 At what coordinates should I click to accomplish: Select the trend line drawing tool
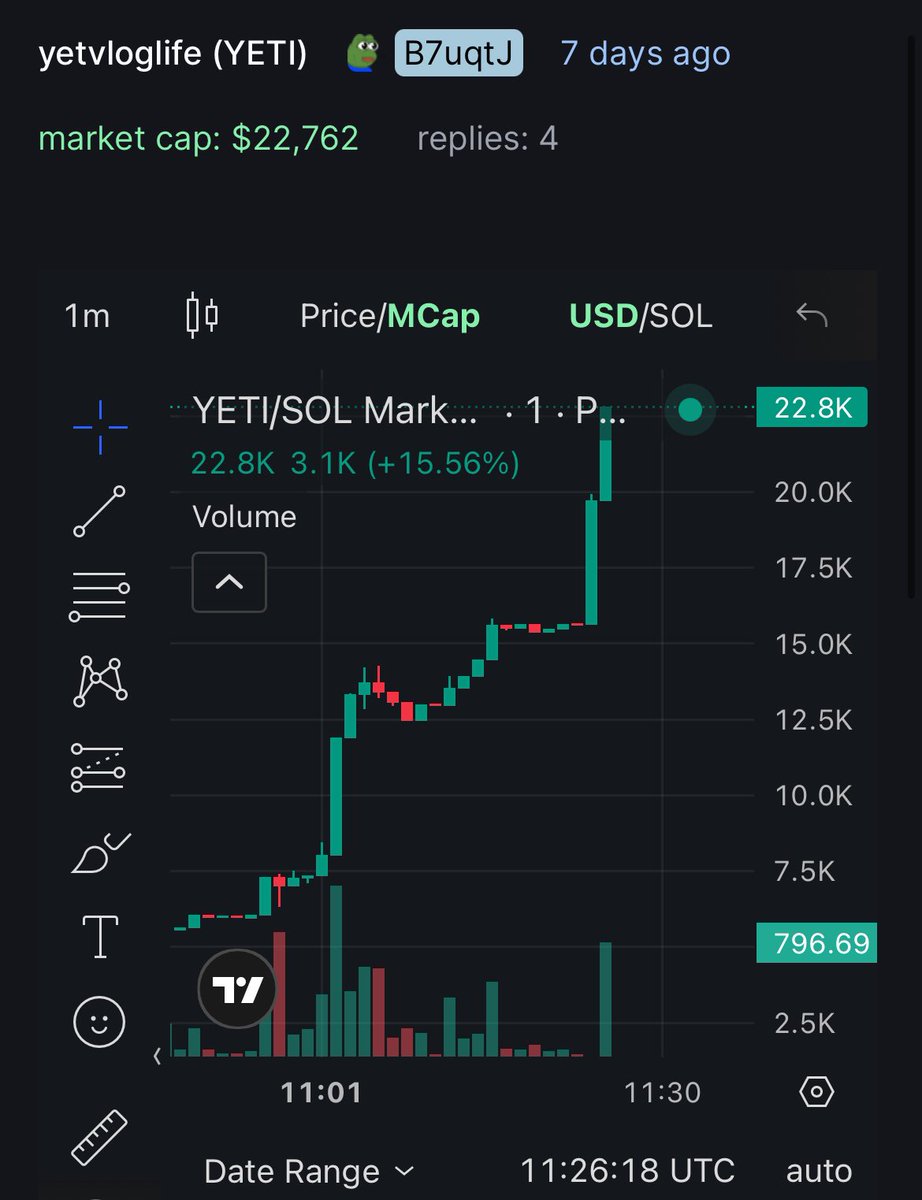coord(100,511)
